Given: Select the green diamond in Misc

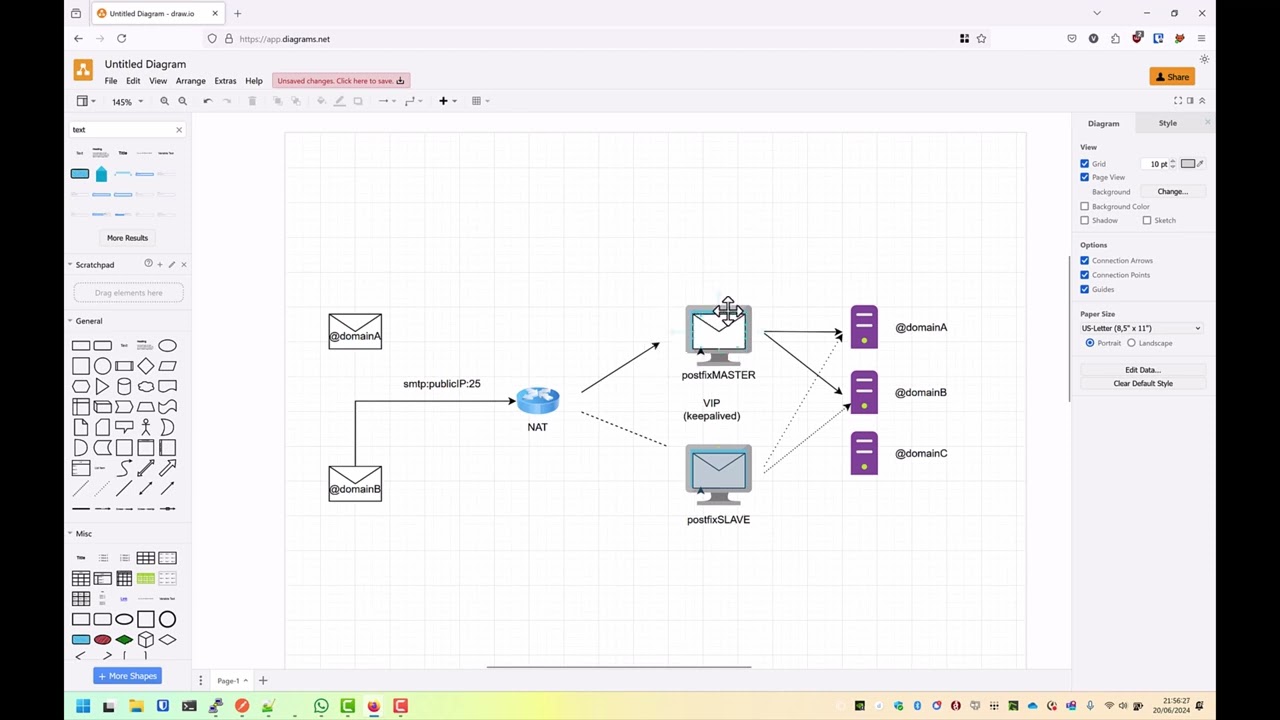Looking at the screenshot, I should point(124,640).
